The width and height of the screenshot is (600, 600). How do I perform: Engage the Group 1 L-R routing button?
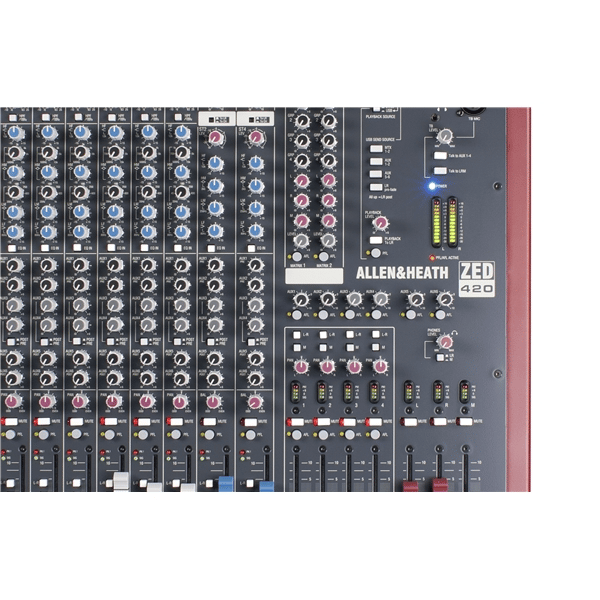(297, 335)
